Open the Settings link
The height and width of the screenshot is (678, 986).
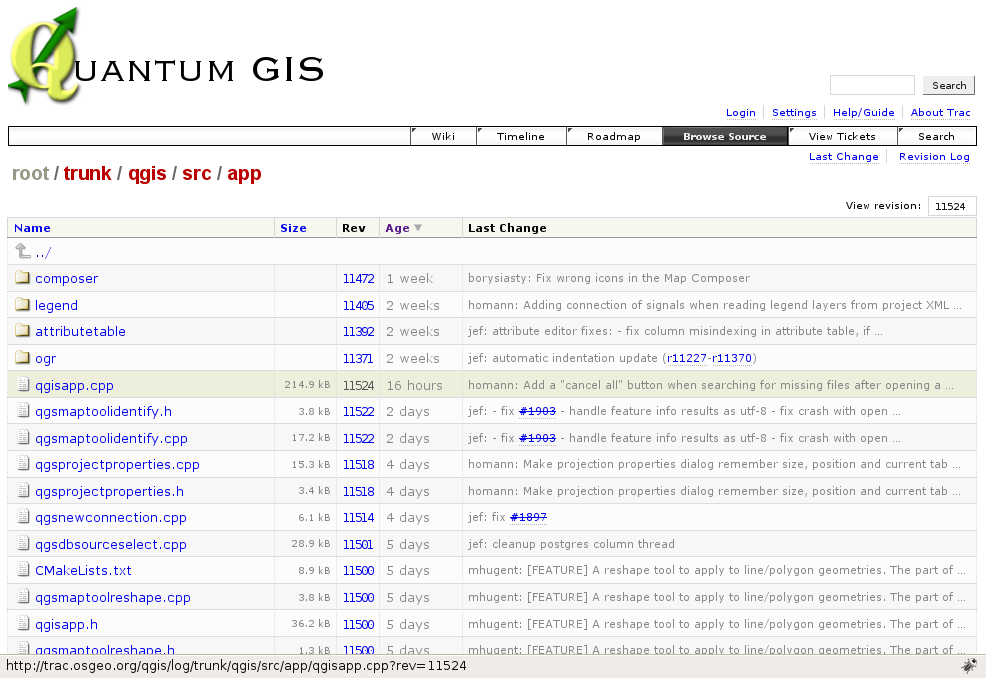coord(794,113)
